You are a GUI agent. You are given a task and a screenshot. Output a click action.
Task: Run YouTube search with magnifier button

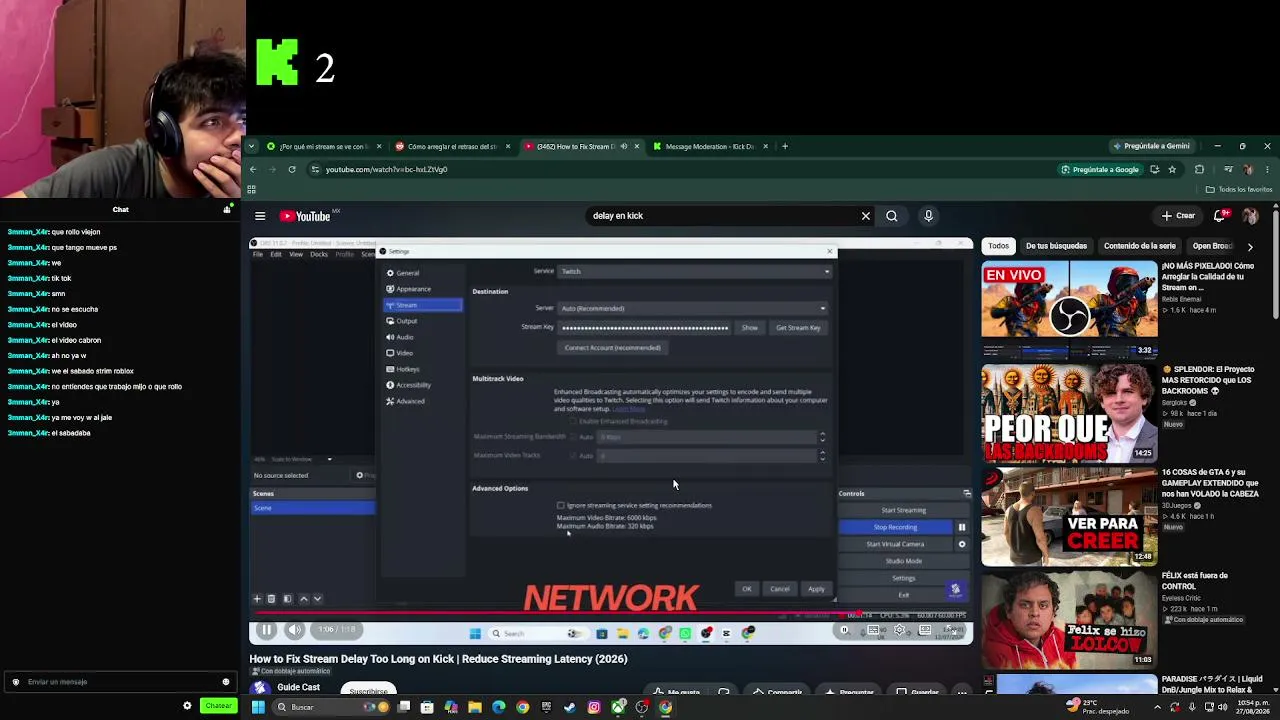click(x=892, y=216)
